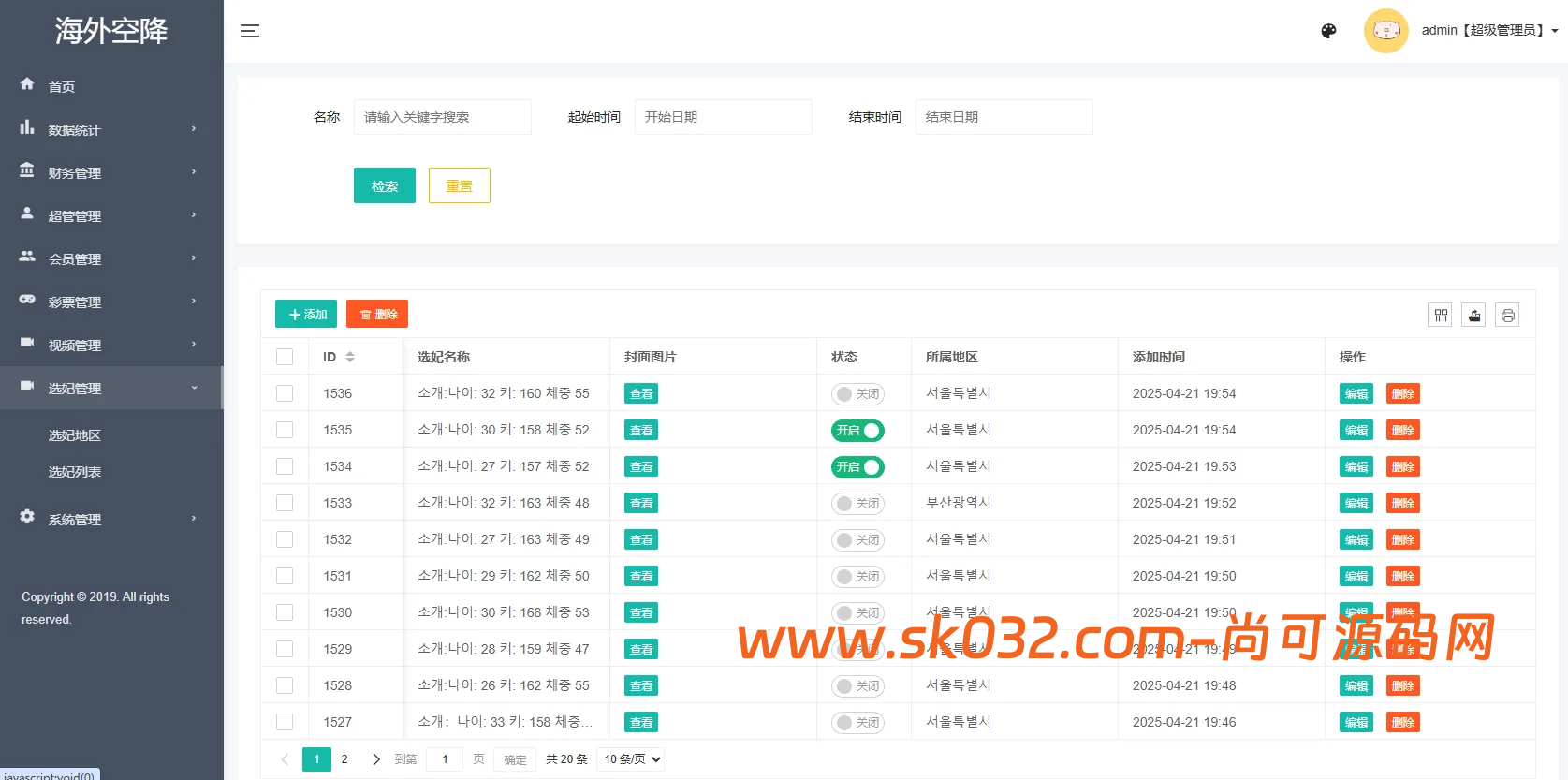
Task: Enable the status toggle for ID 1527
Action: [857, 723]
